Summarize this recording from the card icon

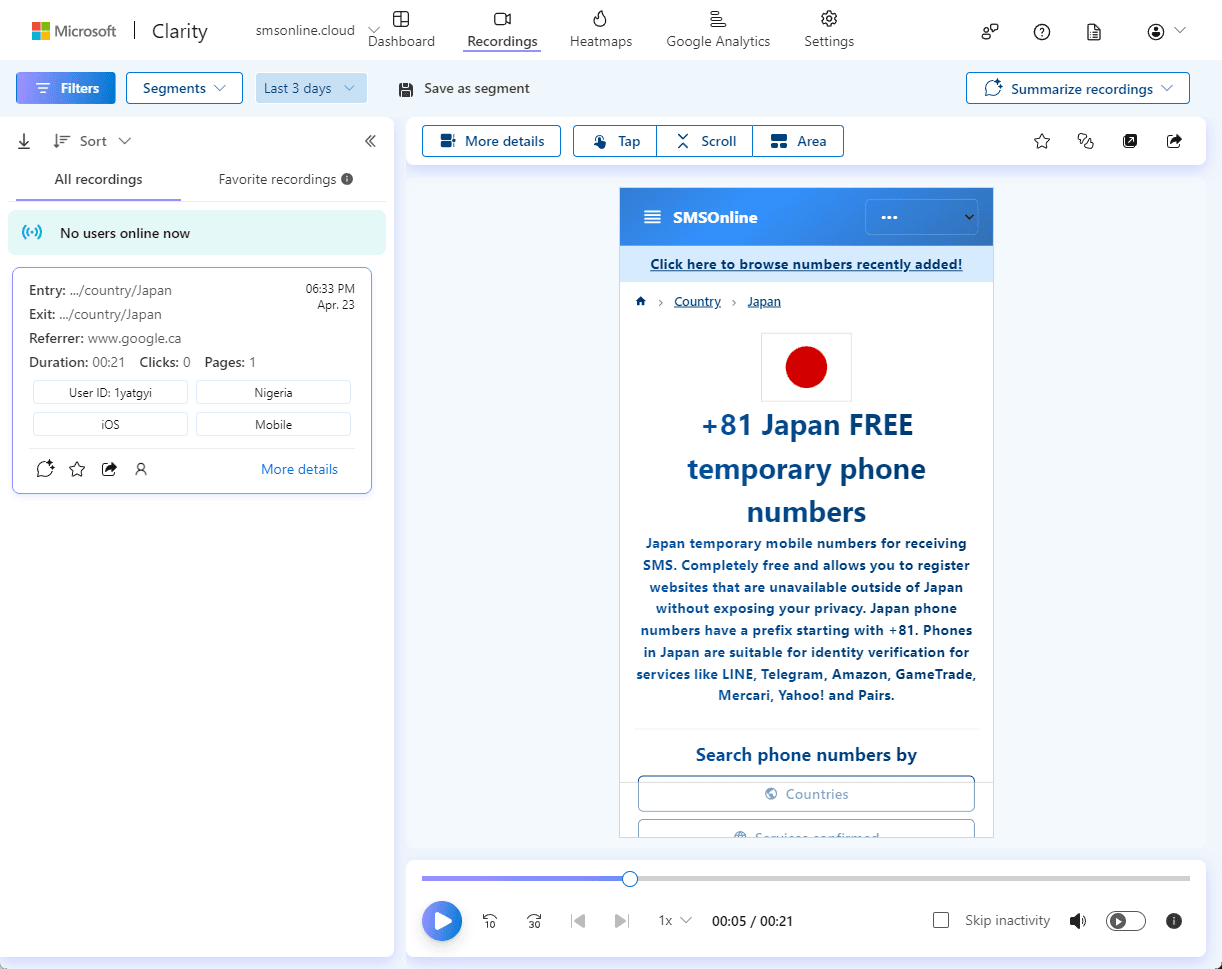[45, 469]
